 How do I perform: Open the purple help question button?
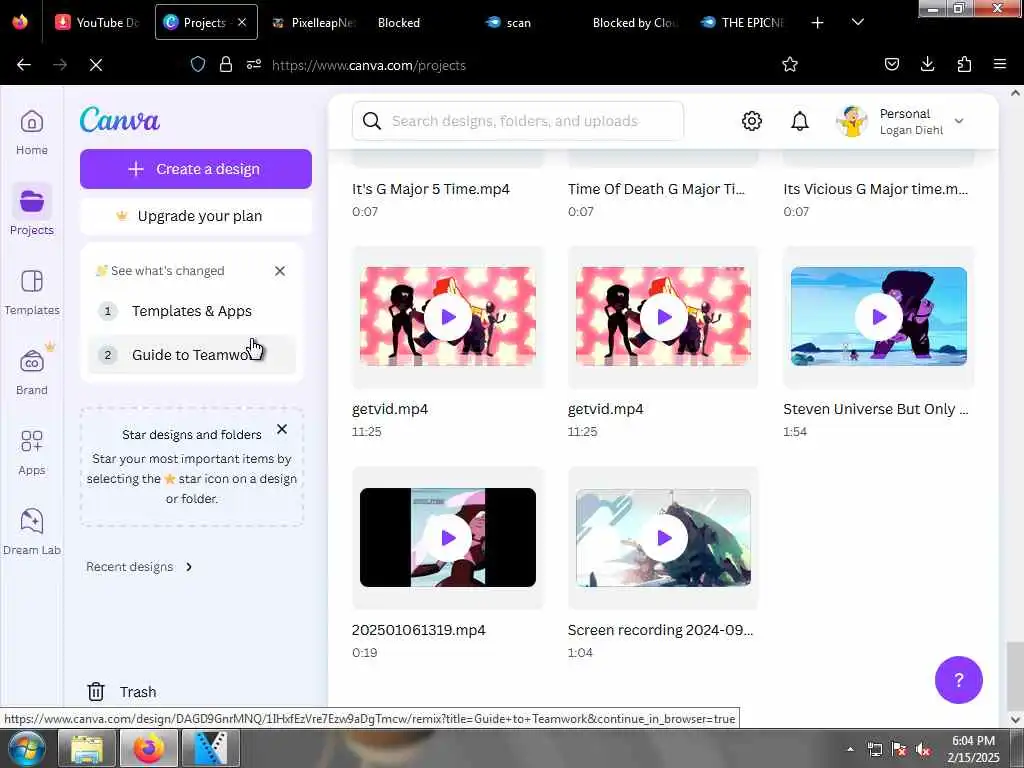pos(958,680)
